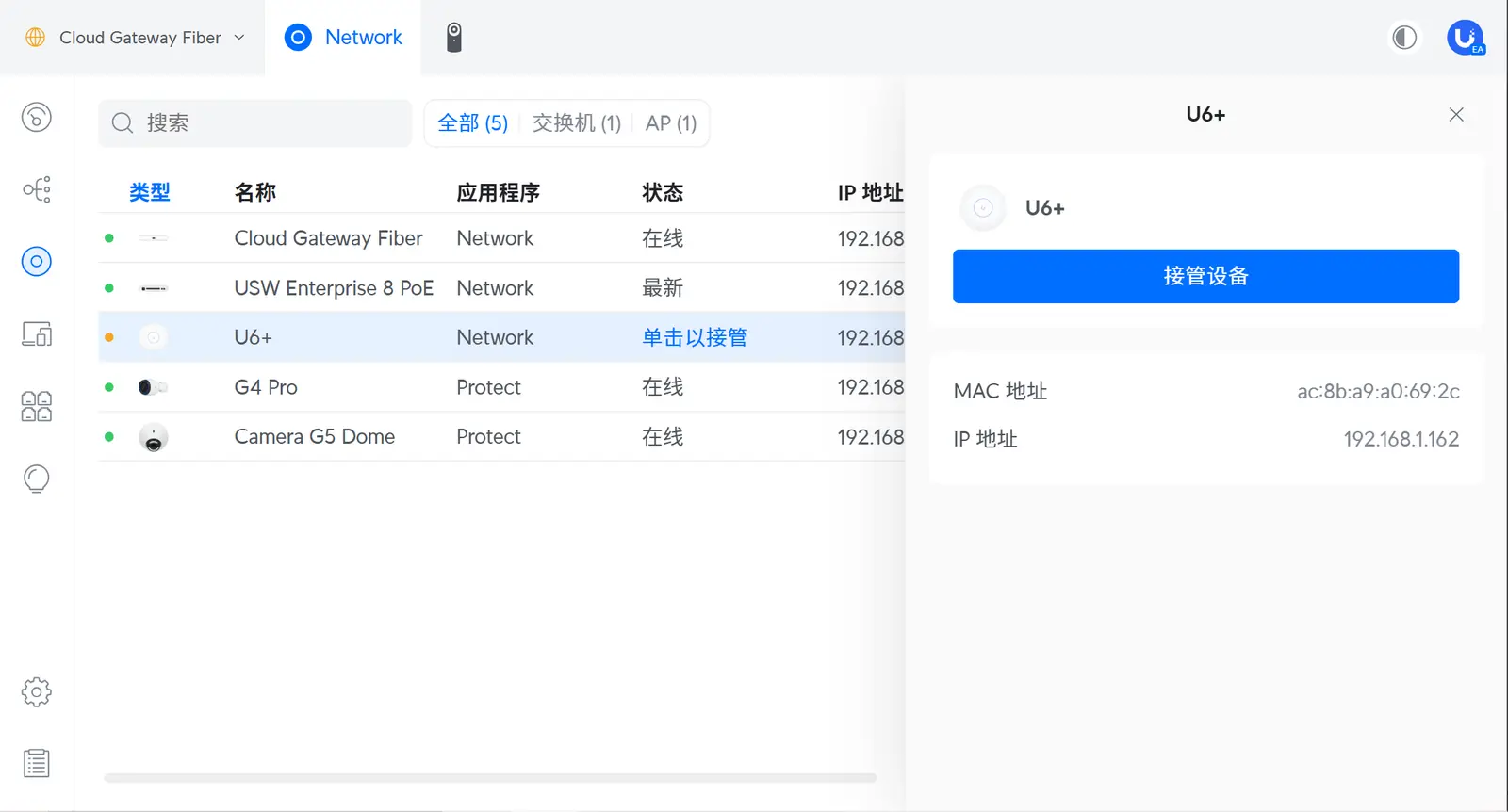This screenshot has height=812, width=1508.
Task: Select the UniFi devices sidebar icon
Action: [36, 261]
